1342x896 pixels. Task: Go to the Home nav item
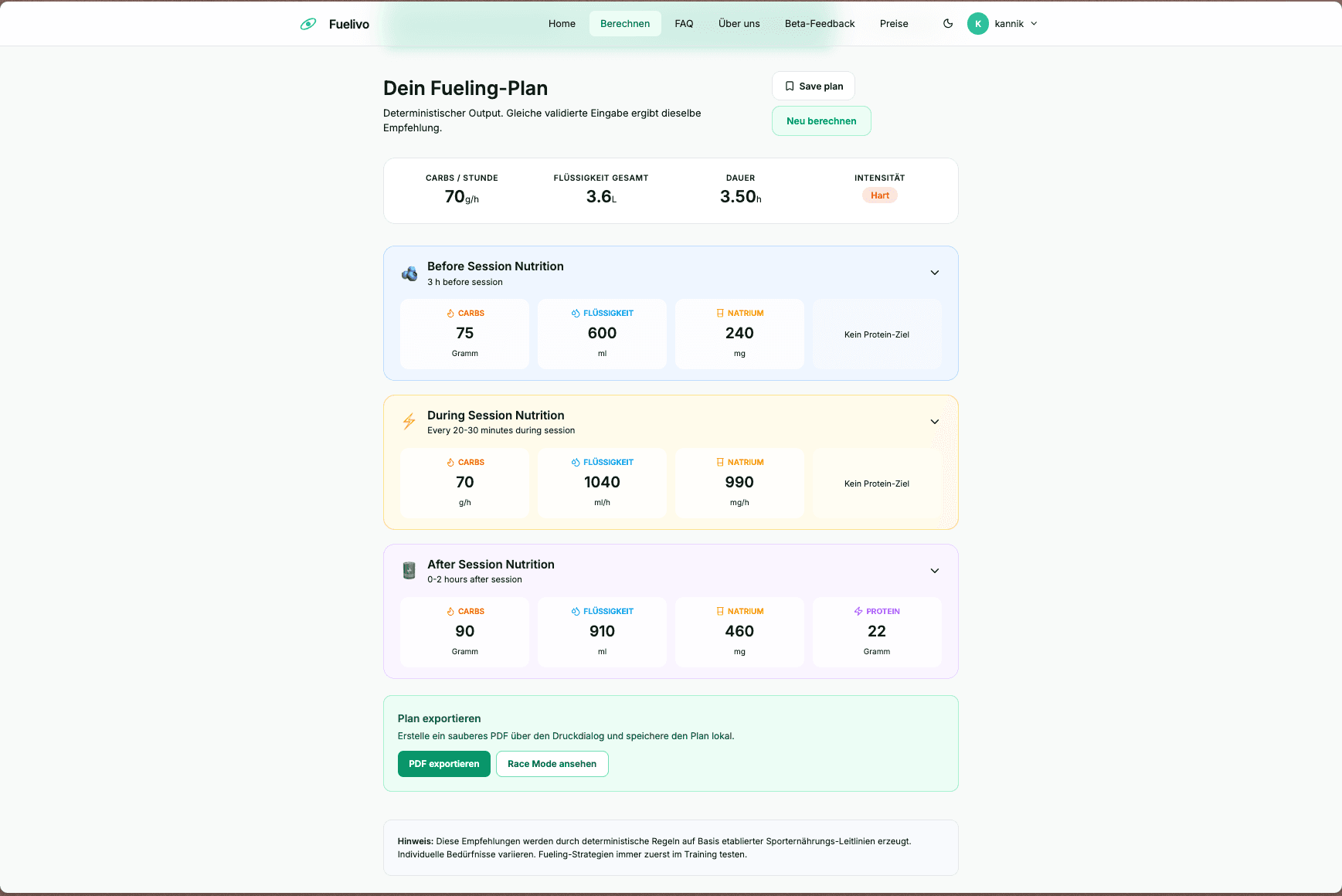562,24
